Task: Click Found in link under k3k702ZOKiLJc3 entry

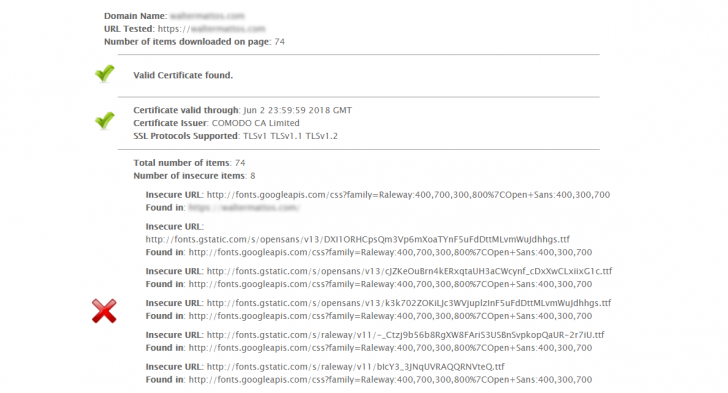Action: click(390, 316)
